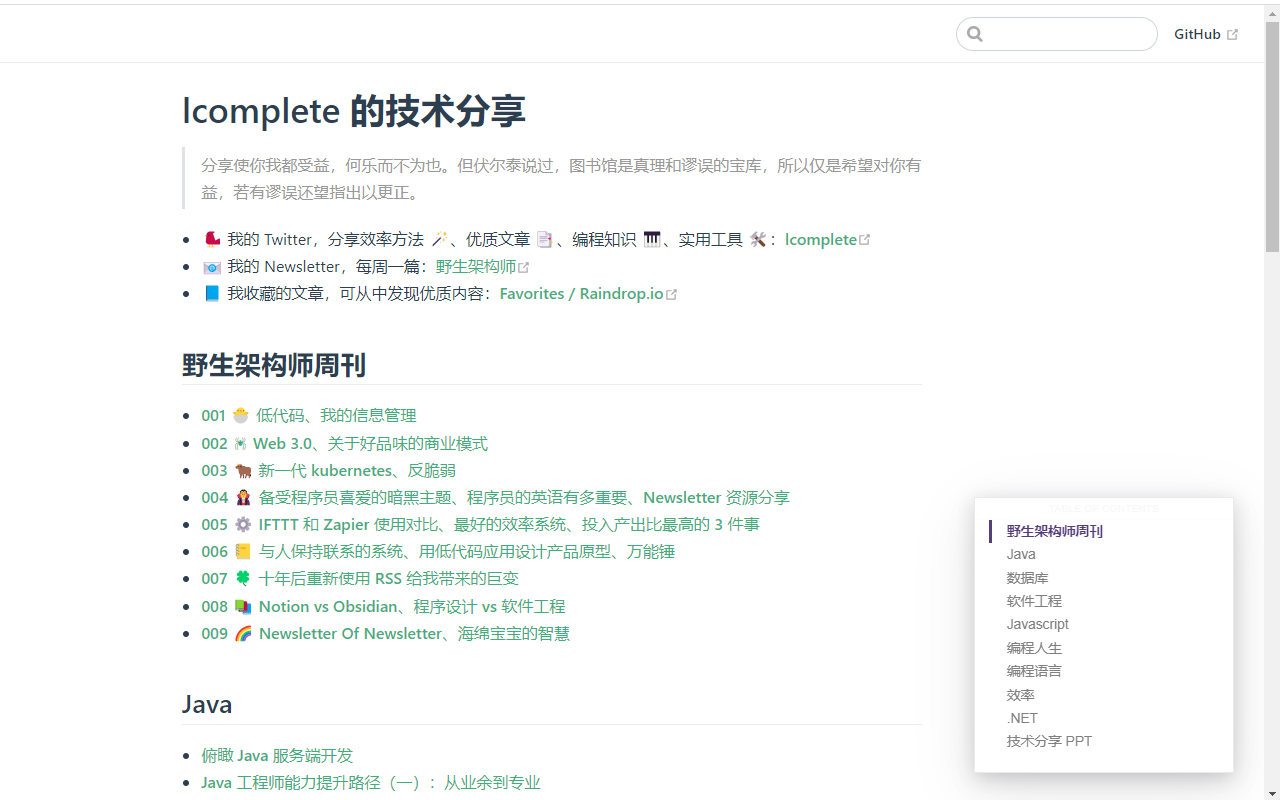Click the camera emoji before Newsletter item
Image resolution: width=1280 pixels, height=800 pixels.
(x=211, y=266)
